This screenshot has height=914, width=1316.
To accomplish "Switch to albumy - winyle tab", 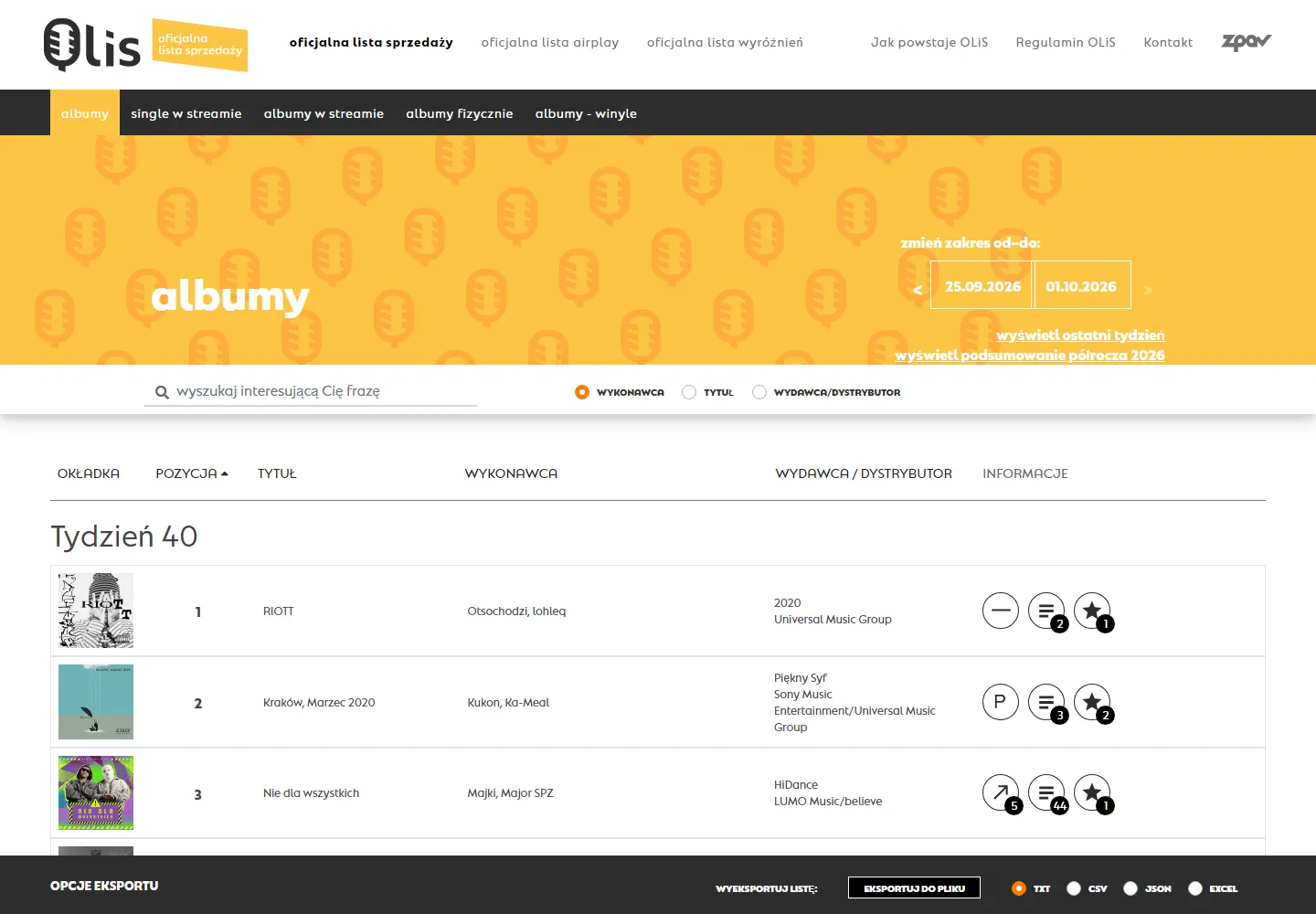I will point(586,113).
